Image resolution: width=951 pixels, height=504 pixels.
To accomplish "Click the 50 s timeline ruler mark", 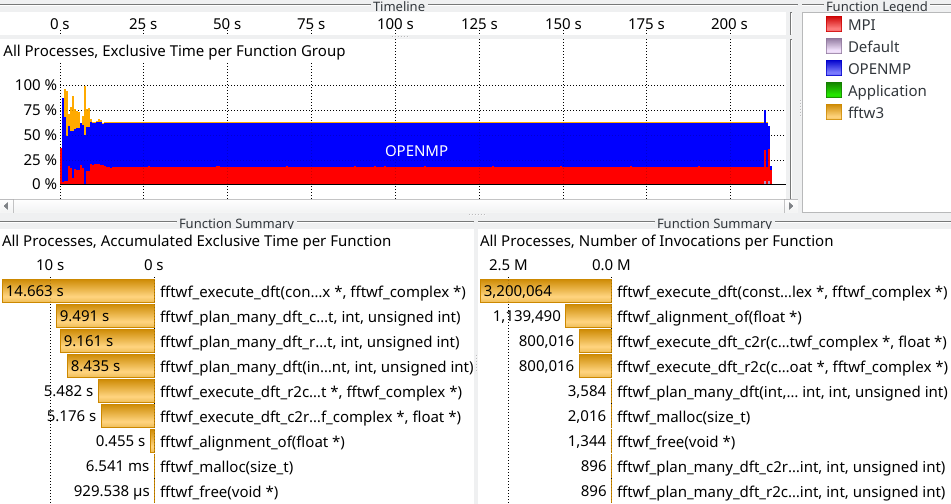I will click(x=227, y=24).
